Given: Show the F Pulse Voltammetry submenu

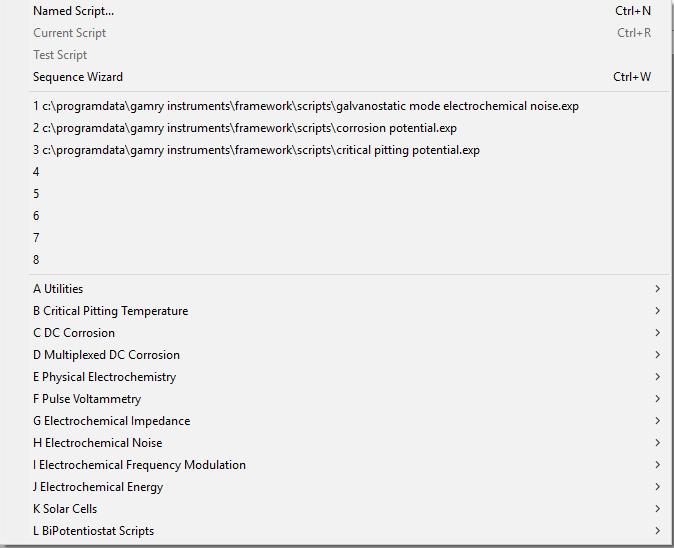Looking at the screenshot, I should click(x=87, y=399).
